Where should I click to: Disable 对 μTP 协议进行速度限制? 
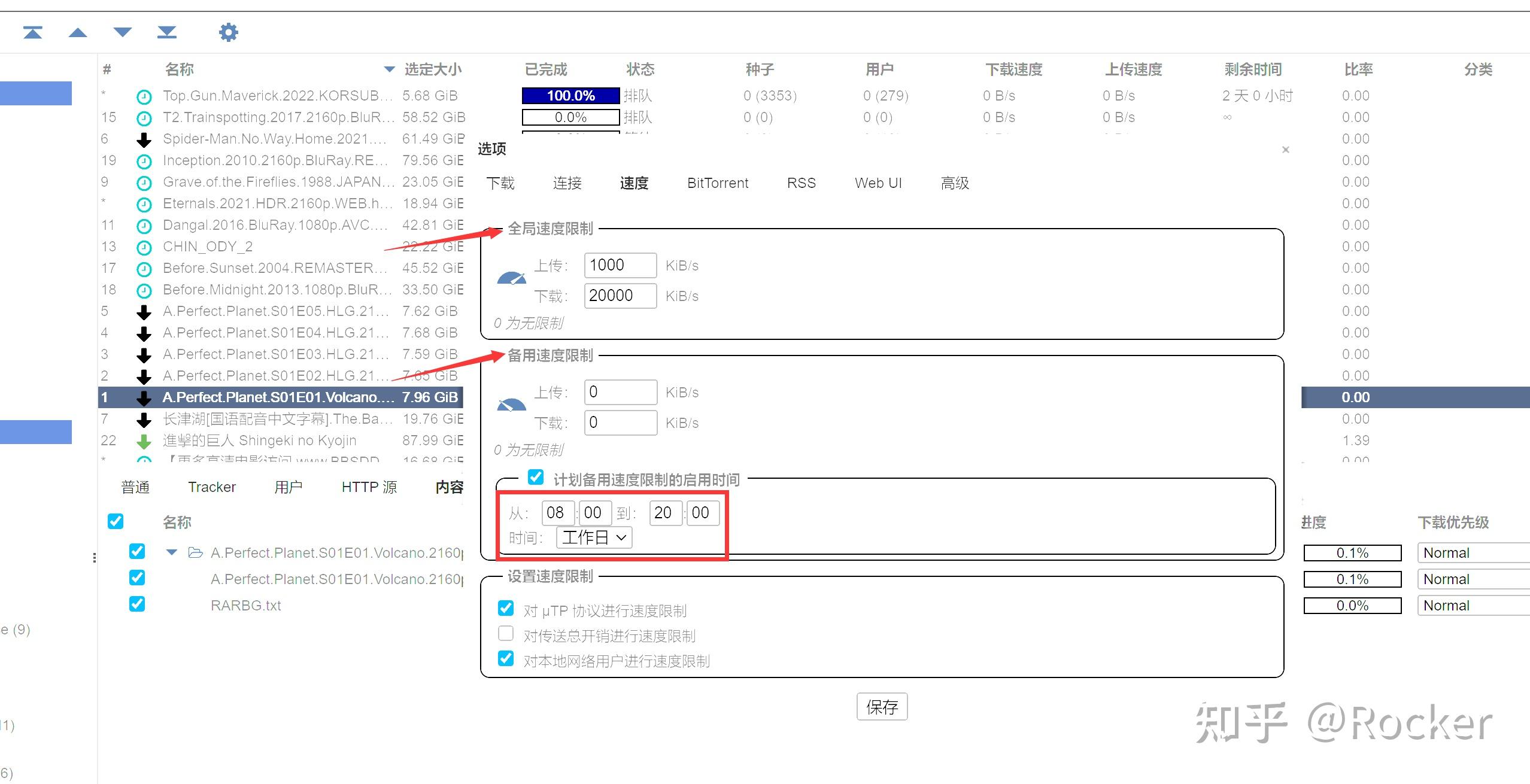pos(506,608)
